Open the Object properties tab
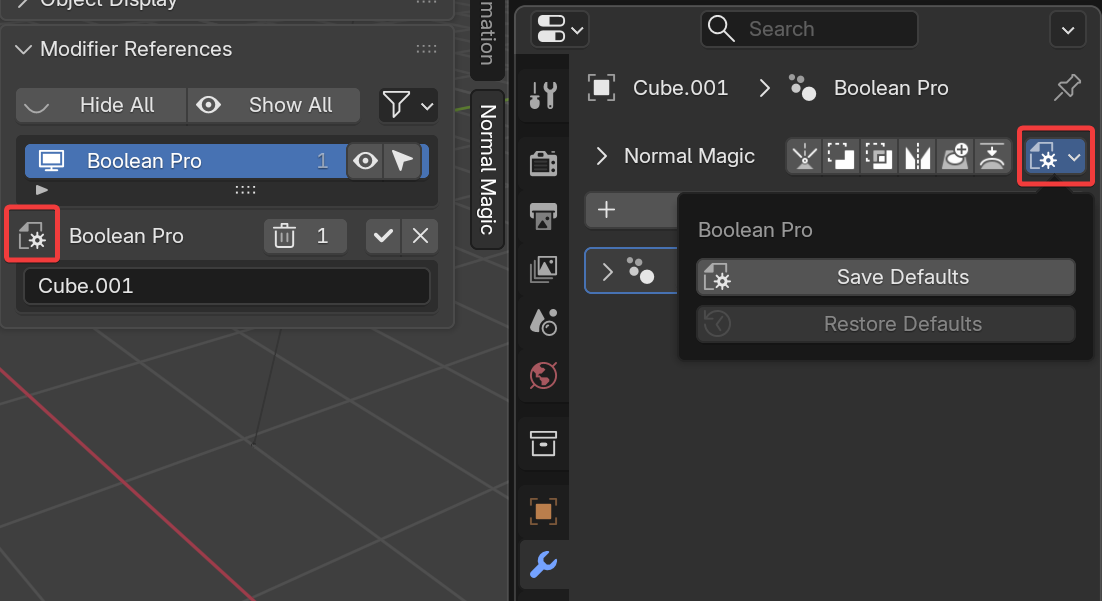Image resolution: width=1102 pixels, height=601 pixels. point(543,511)
